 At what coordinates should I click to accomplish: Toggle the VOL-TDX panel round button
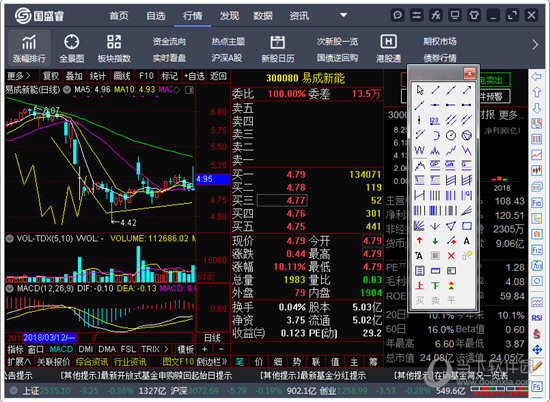(x=9, y=239)
